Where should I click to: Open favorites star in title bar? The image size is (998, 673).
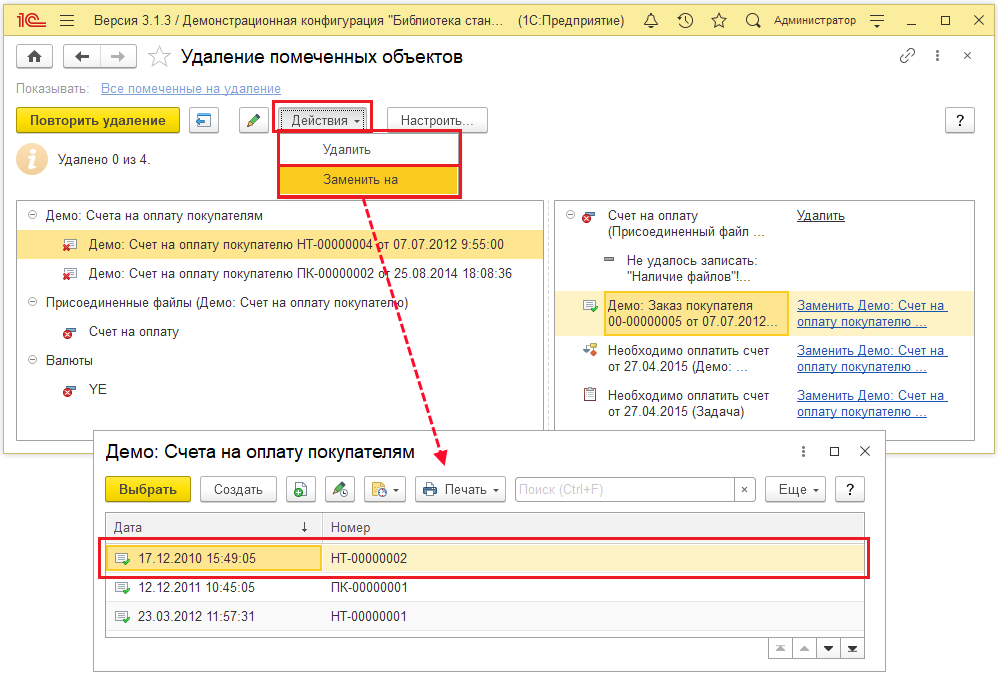click(x=719, y=20)
